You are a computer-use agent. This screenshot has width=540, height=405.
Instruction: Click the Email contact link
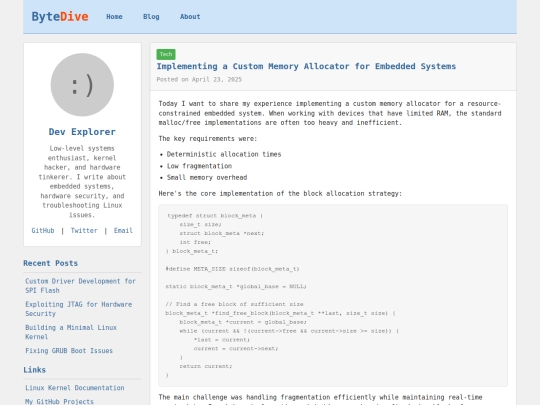pyautogui.click(x=123, y=230)
